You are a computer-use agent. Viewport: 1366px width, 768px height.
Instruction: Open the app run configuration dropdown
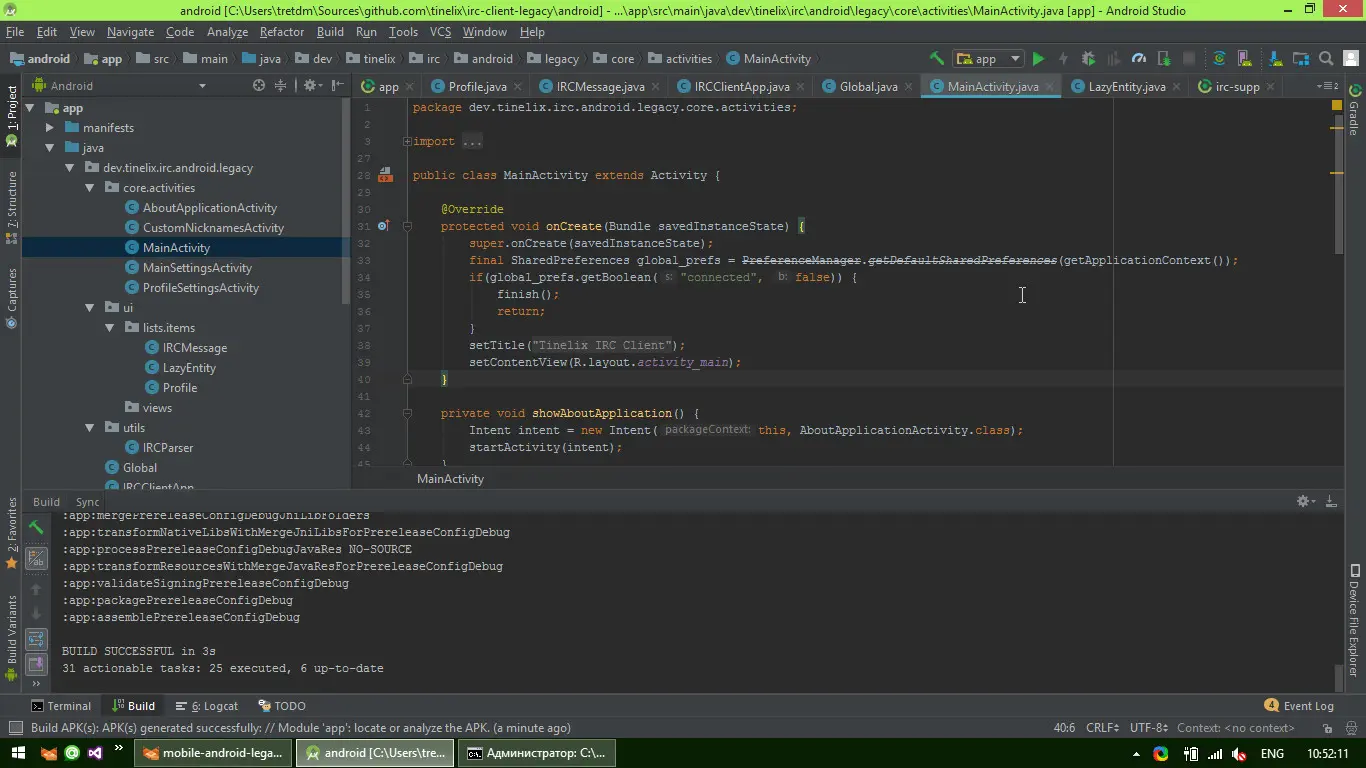pyautogui.click(x=988, y=59)
